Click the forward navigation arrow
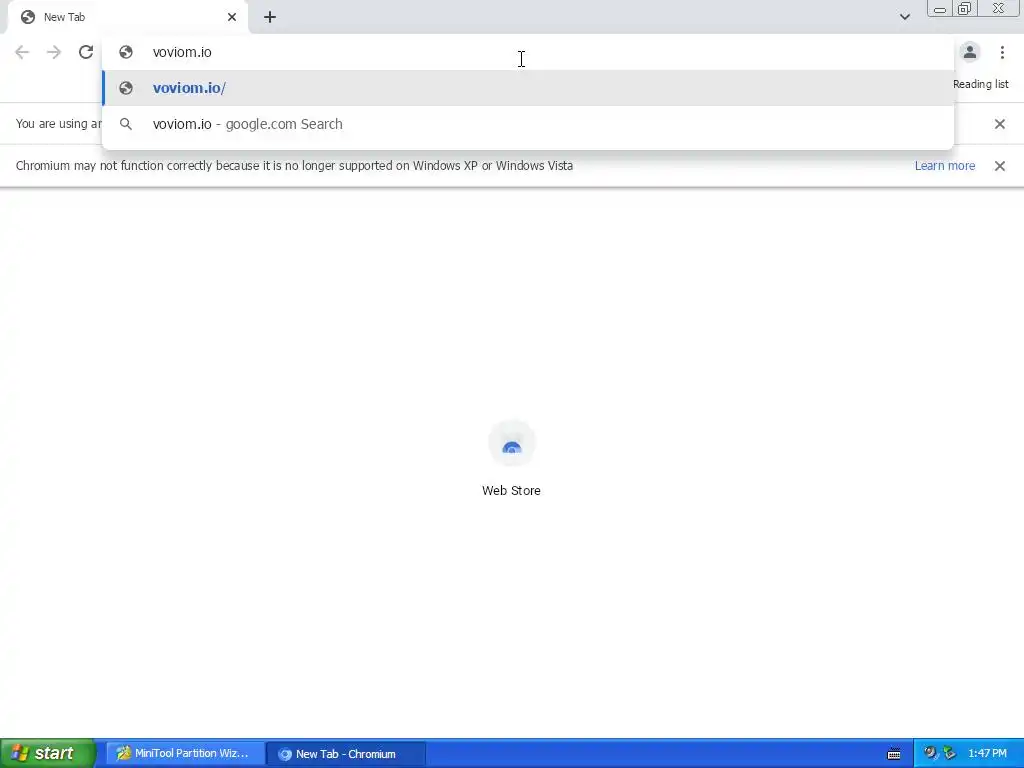 coord(54,52)
